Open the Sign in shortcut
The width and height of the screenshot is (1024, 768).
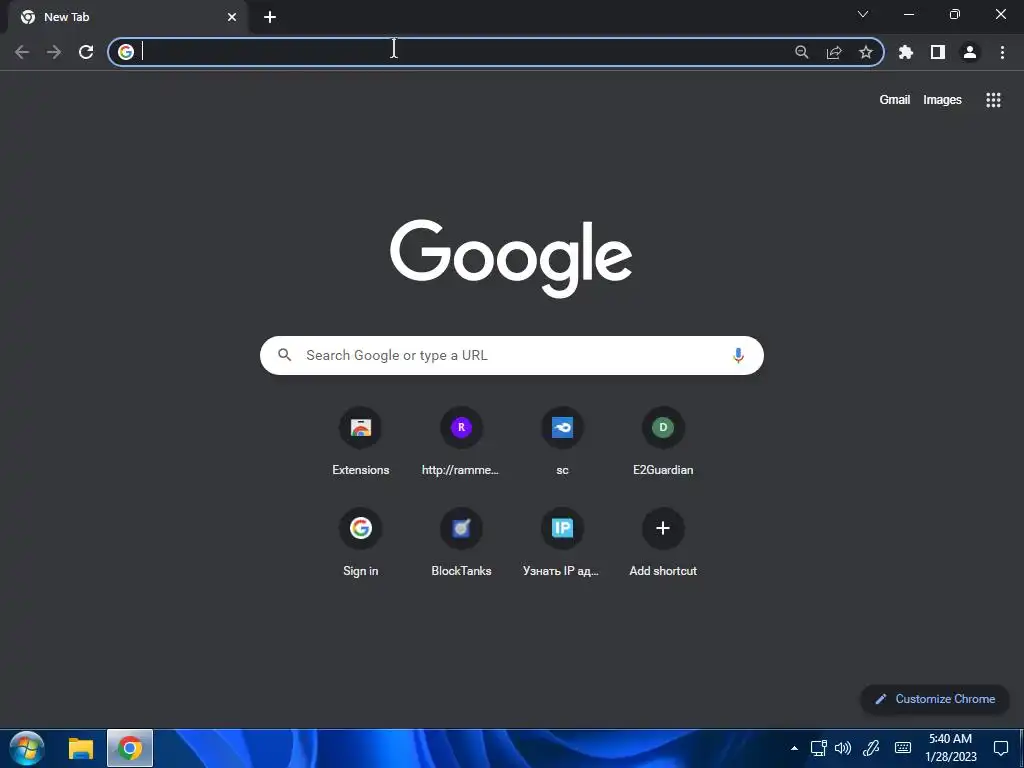coord(360,543)
